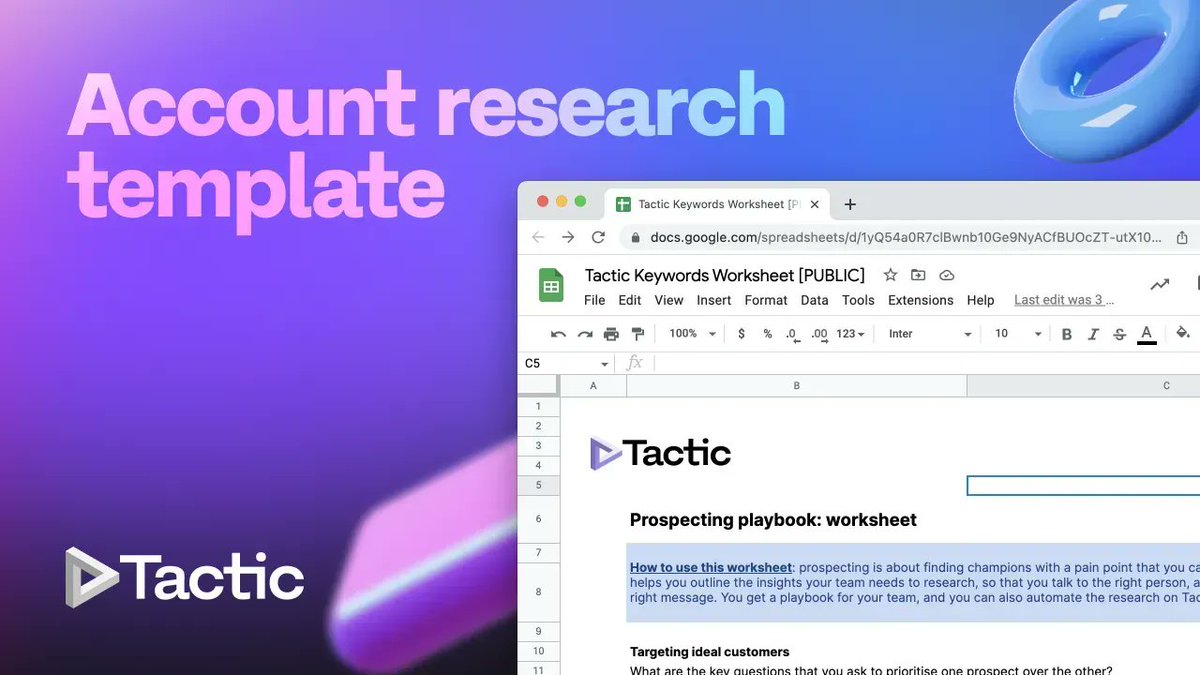Click the Undo arrow in the Sheets toolbar

[x=558, y=334]
